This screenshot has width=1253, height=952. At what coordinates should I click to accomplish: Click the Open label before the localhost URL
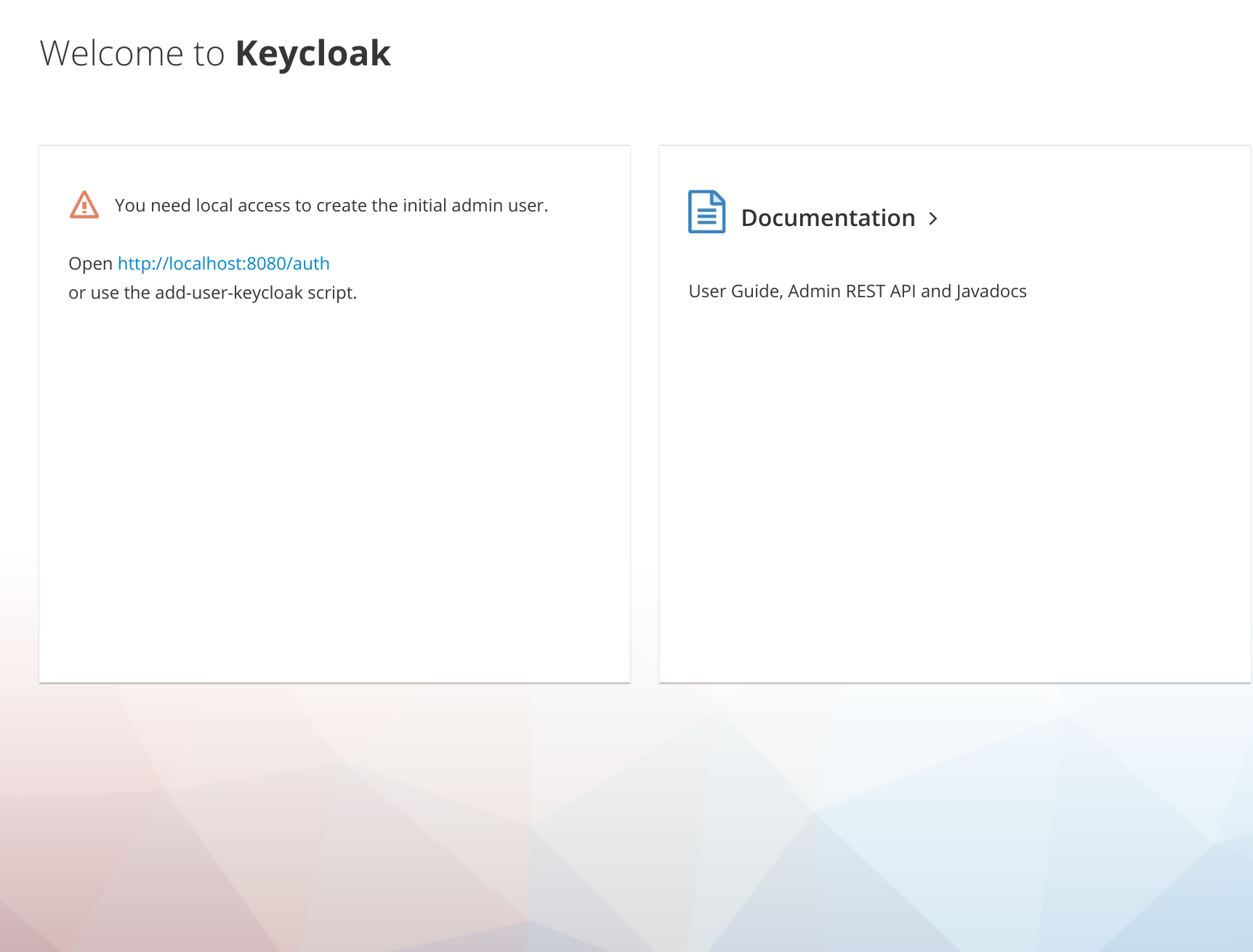pos(90,263)
